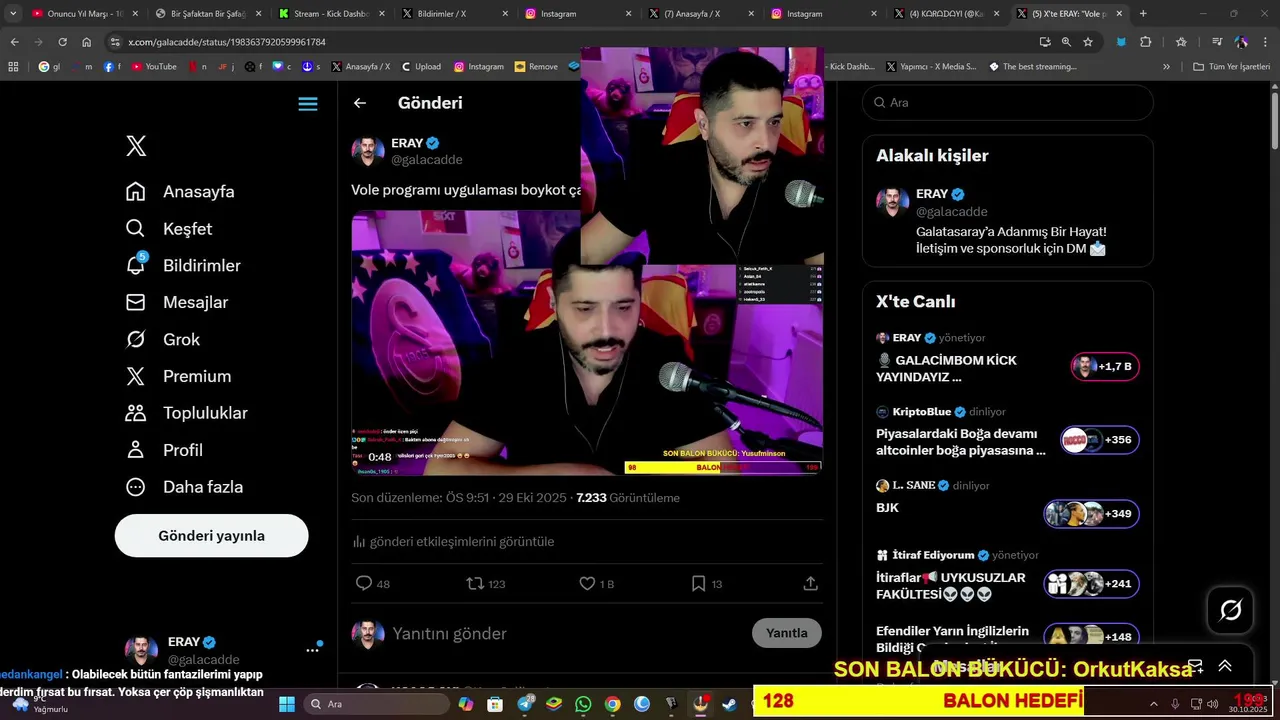Open Windows Start menu
The height and width of the screenshot is (720, 1280).
coord(287,704)
